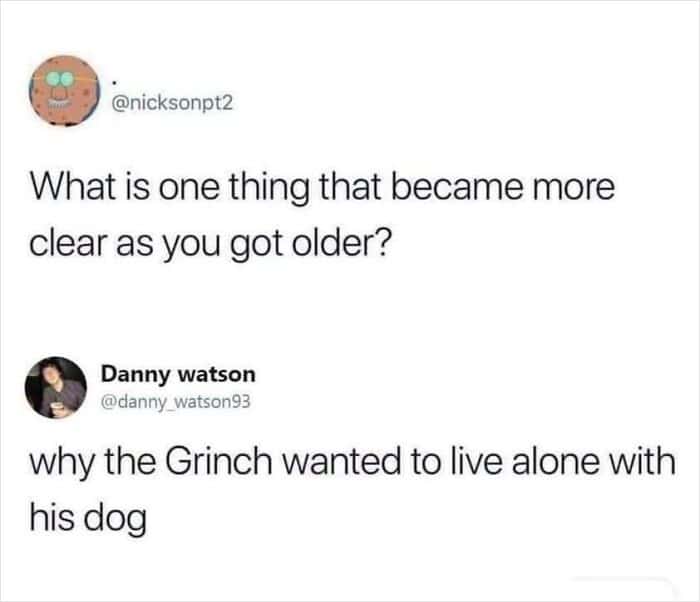Click the word "What" starting the question
This screenshot has height=602, width=700.
tap(73, 187)
